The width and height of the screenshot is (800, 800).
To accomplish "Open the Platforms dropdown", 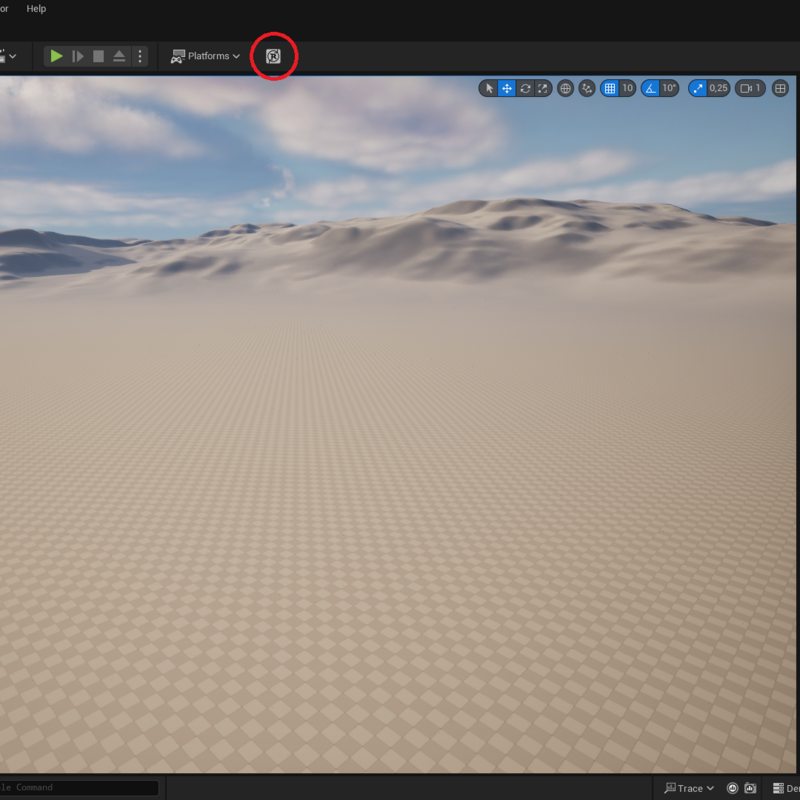I will pos(206,56).
